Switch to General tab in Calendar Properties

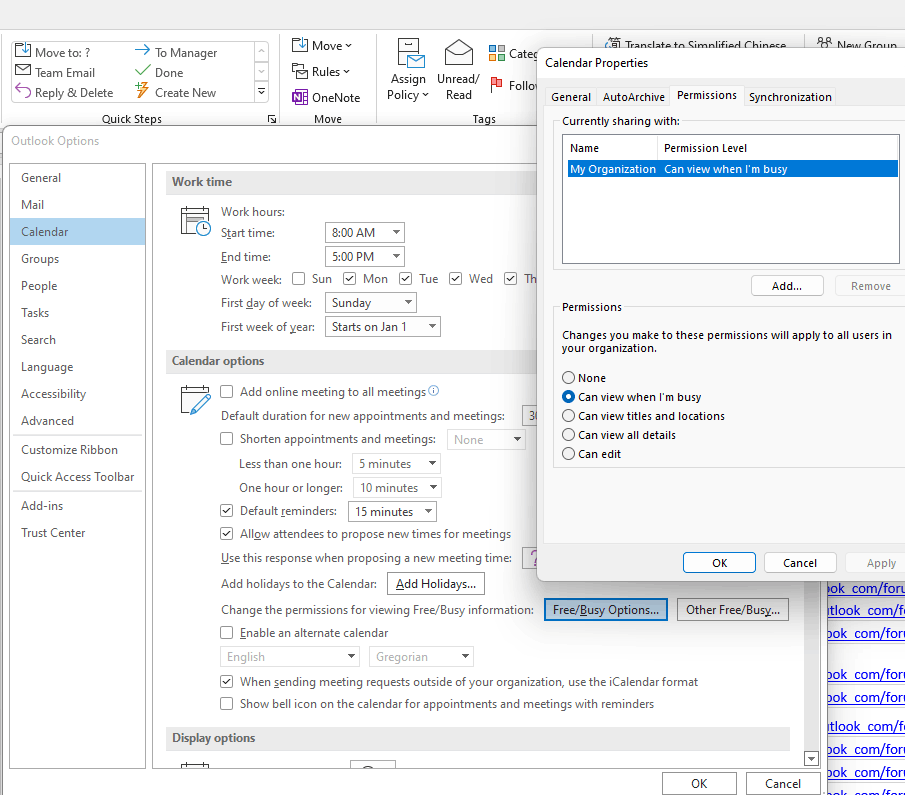(571, 96)
